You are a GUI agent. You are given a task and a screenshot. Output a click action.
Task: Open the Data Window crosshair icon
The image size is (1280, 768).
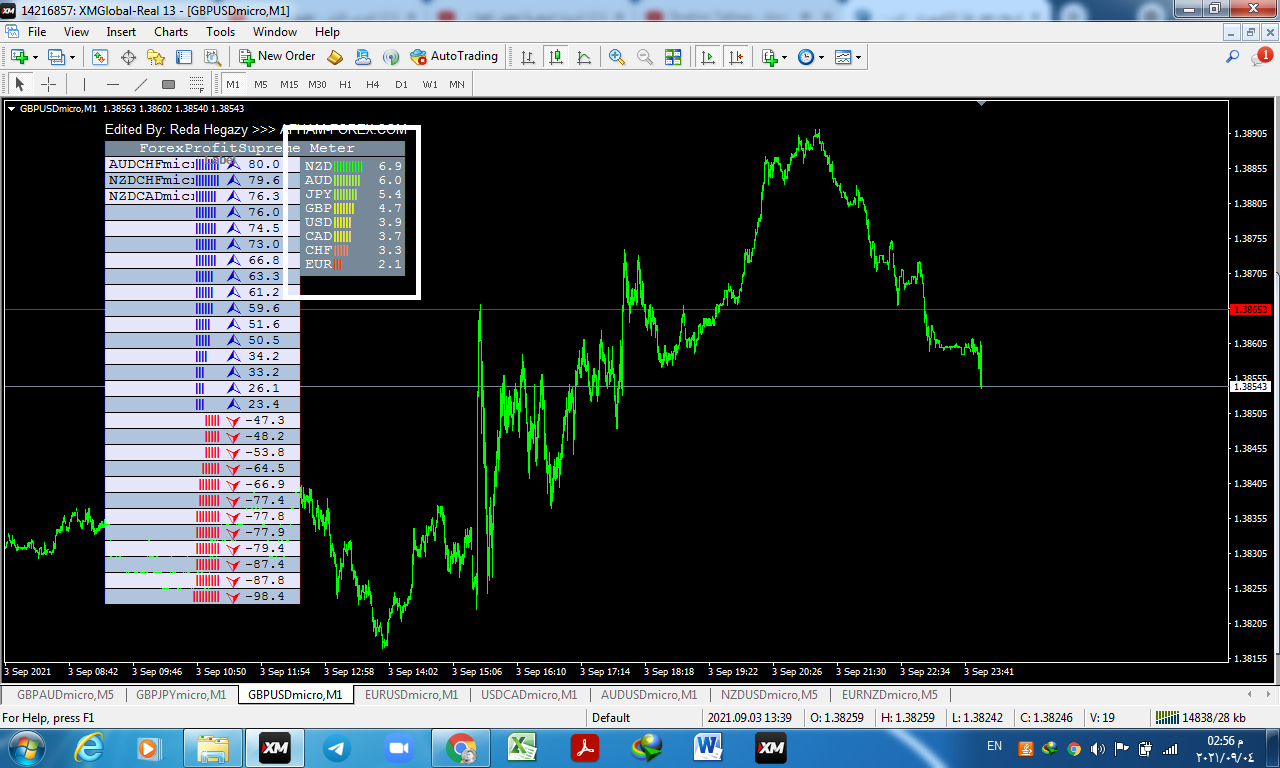[128, 57]
